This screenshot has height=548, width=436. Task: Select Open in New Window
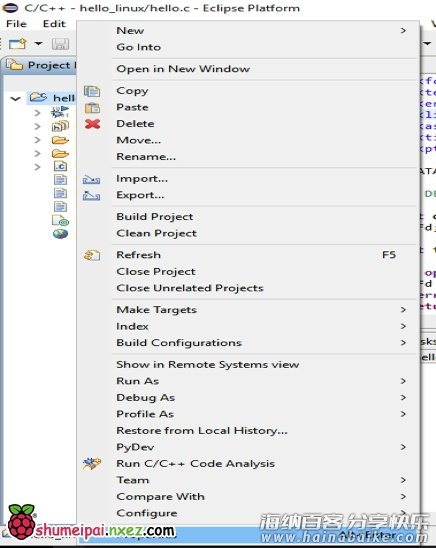click(x=248, y=69)
